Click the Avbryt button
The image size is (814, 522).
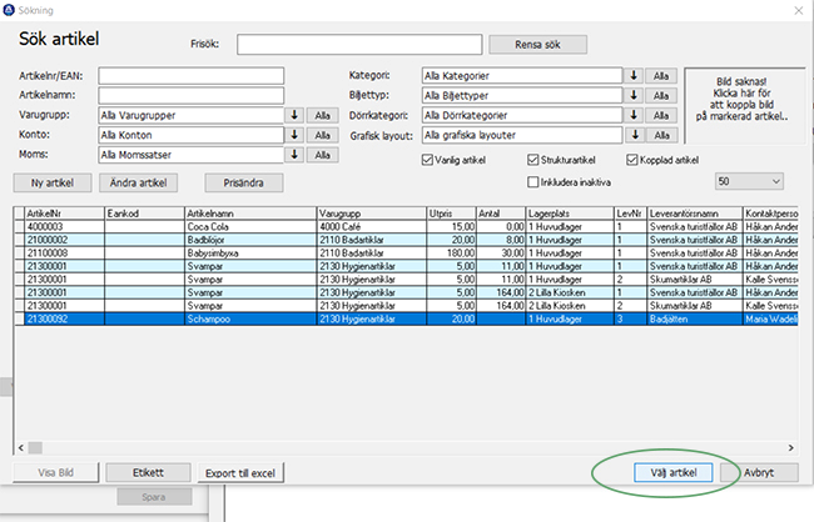(759, 473)
